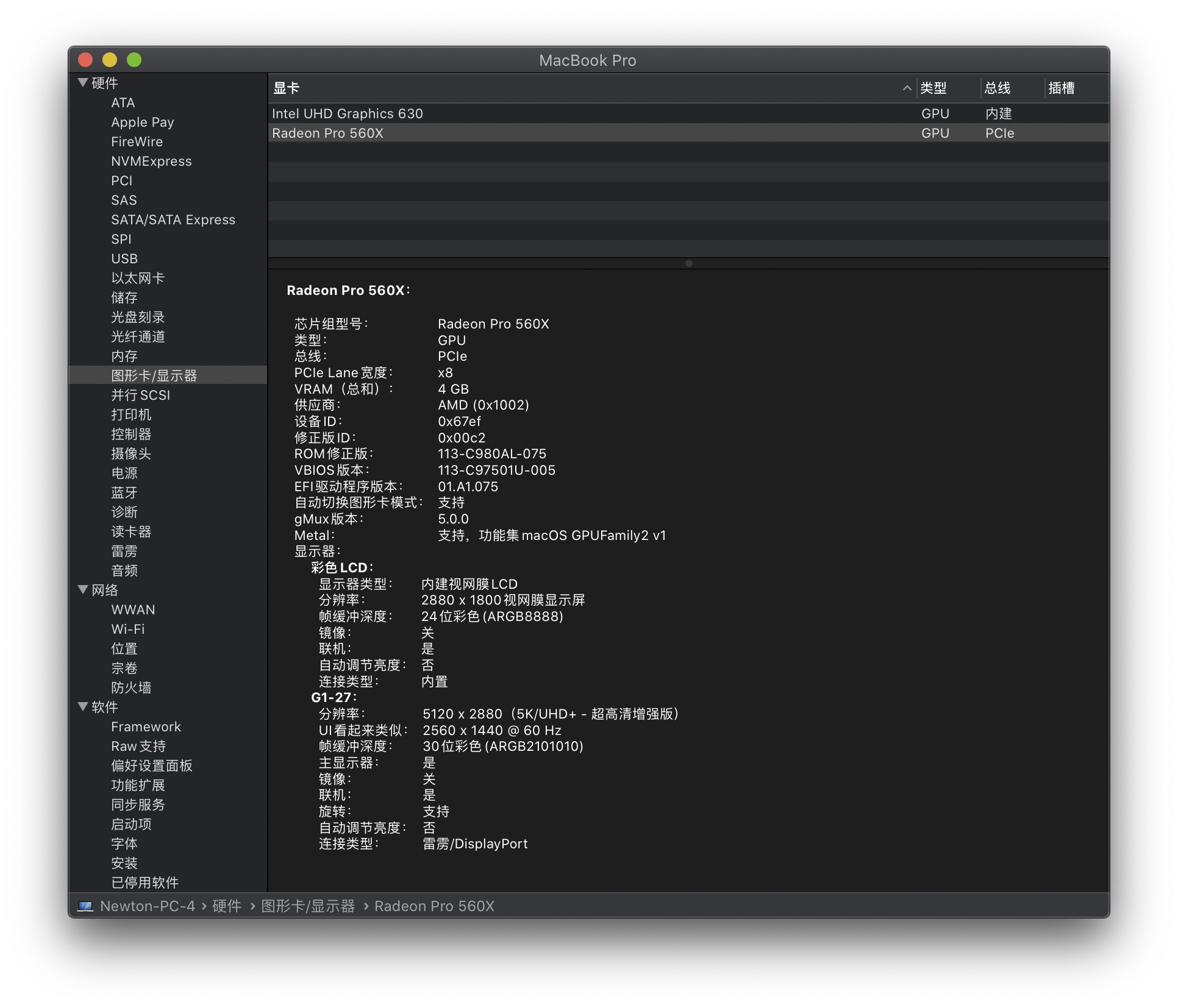Click 硬件 in the path bar
Screen dimensions: 1178x1008
coord(227,906)
